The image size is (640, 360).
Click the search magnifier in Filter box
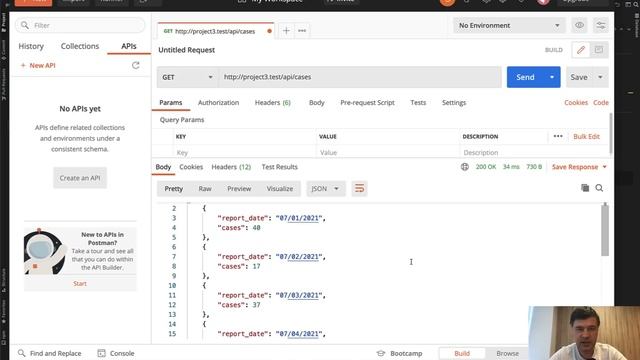[x=25, y=25]
